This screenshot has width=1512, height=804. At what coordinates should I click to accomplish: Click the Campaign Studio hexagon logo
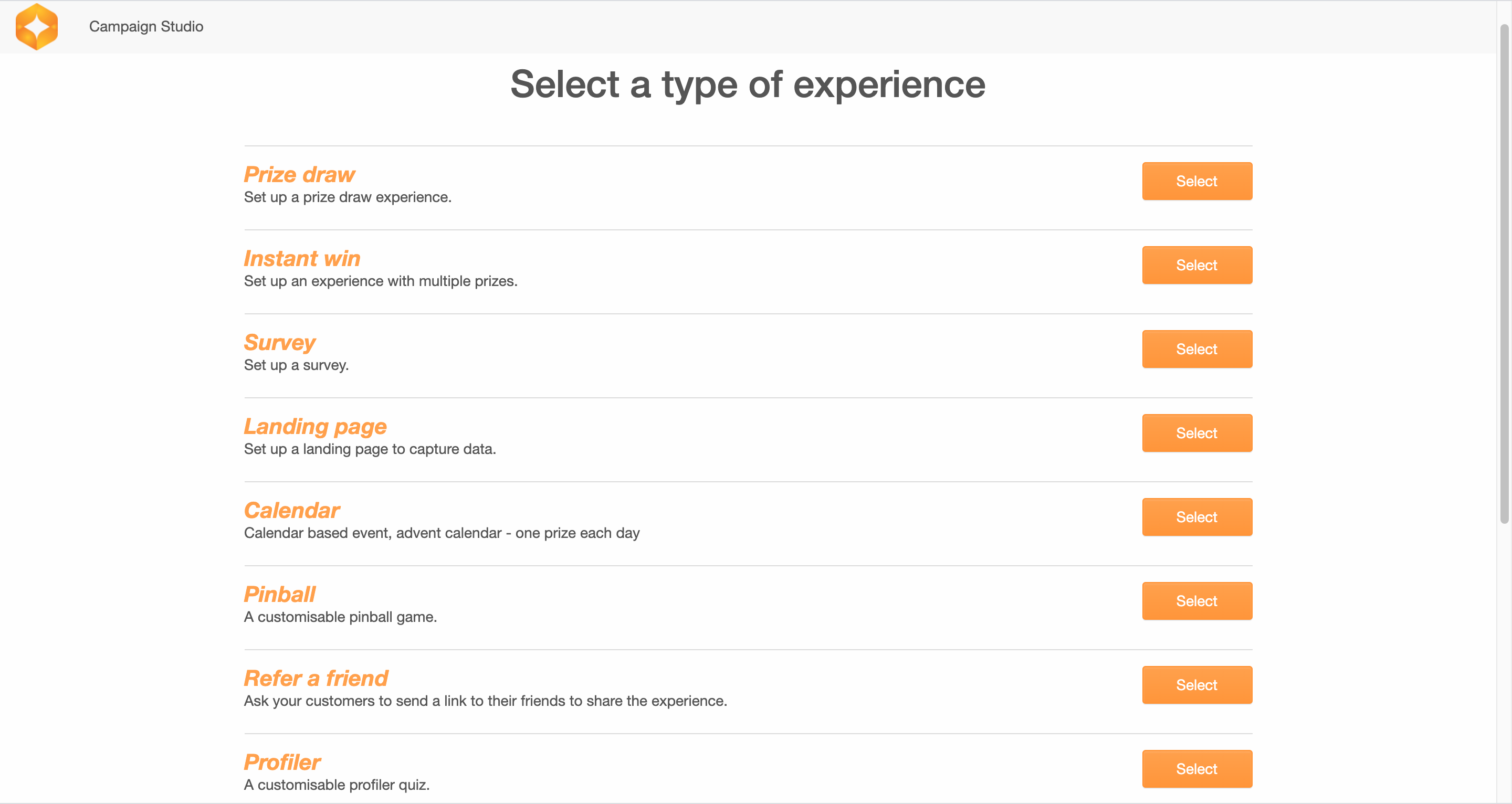(x=36, y=27)
